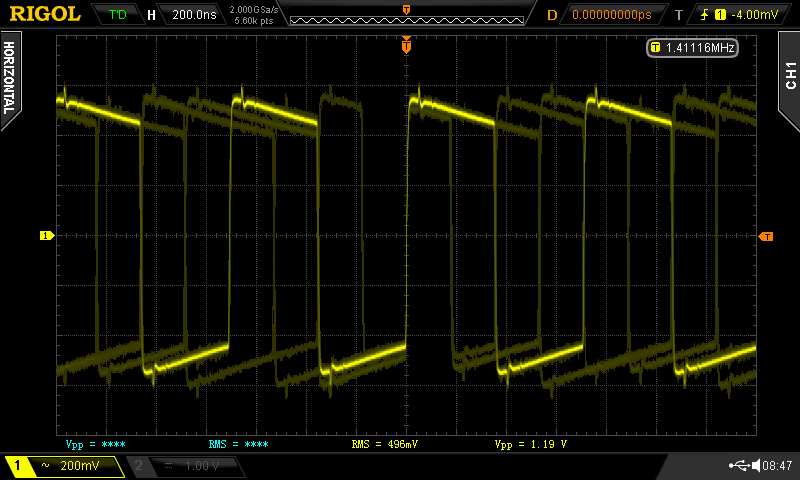The height and width of the screenshot is (480, 800).
Task: Click the AC coupling symbol on channel 1
Action: (x=45, y=465)
